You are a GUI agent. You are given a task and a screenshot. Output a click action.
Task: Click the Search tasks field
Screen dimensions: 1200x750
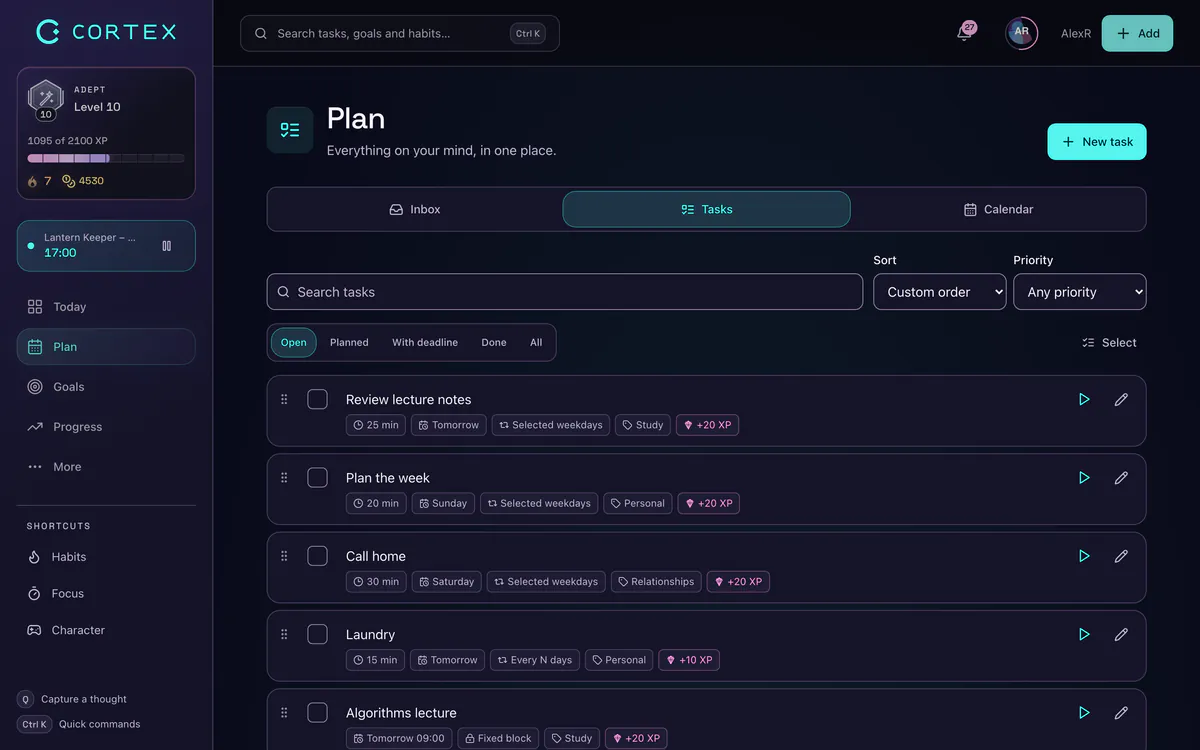[x=565, y=292]
